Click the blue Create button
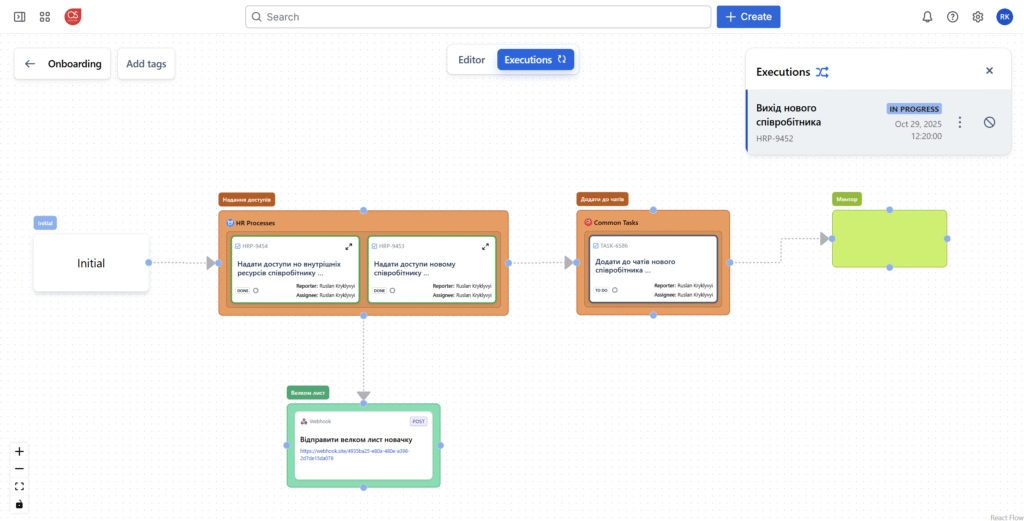Screen dimensions: 1024x521 pos(748,17)
